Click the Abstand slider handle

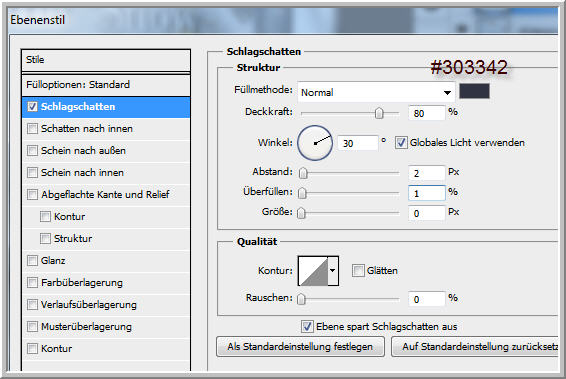click(x=303, y=173)
